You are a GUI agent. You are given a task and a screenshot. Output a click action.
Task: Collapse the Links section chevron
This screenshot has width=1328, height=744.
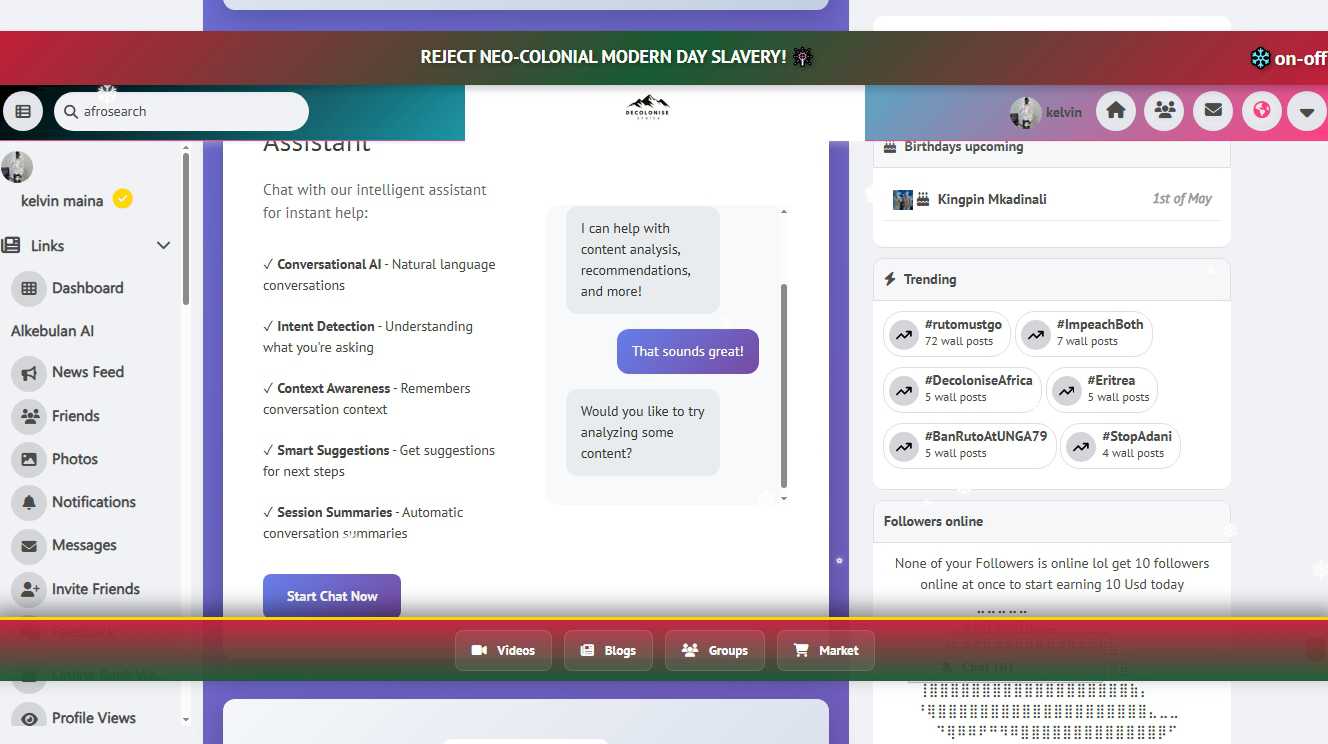click(x=163, y=246)
